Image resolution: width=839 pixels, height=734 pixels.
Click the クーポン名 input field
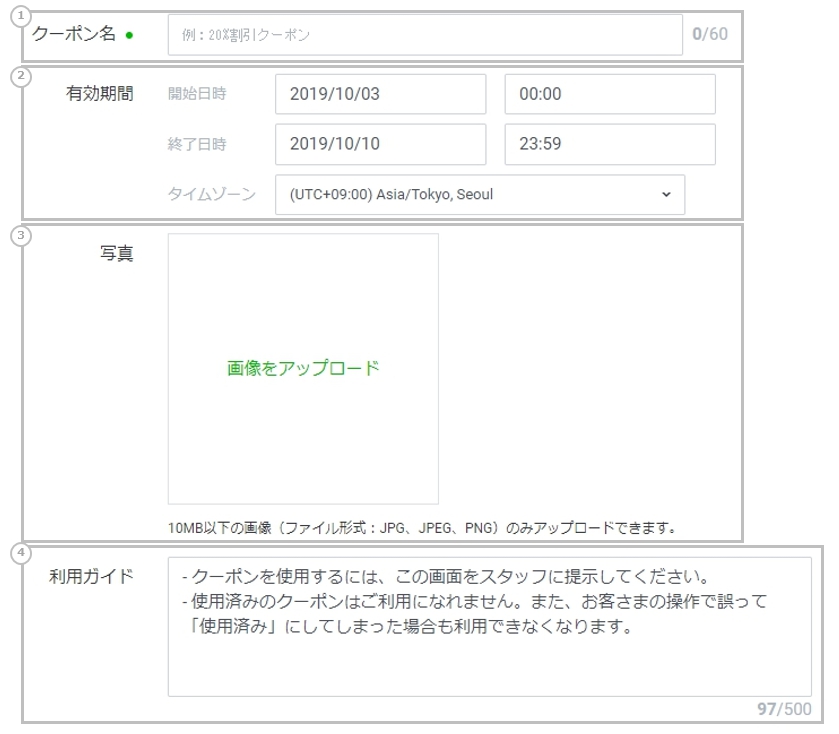(425, 35)
